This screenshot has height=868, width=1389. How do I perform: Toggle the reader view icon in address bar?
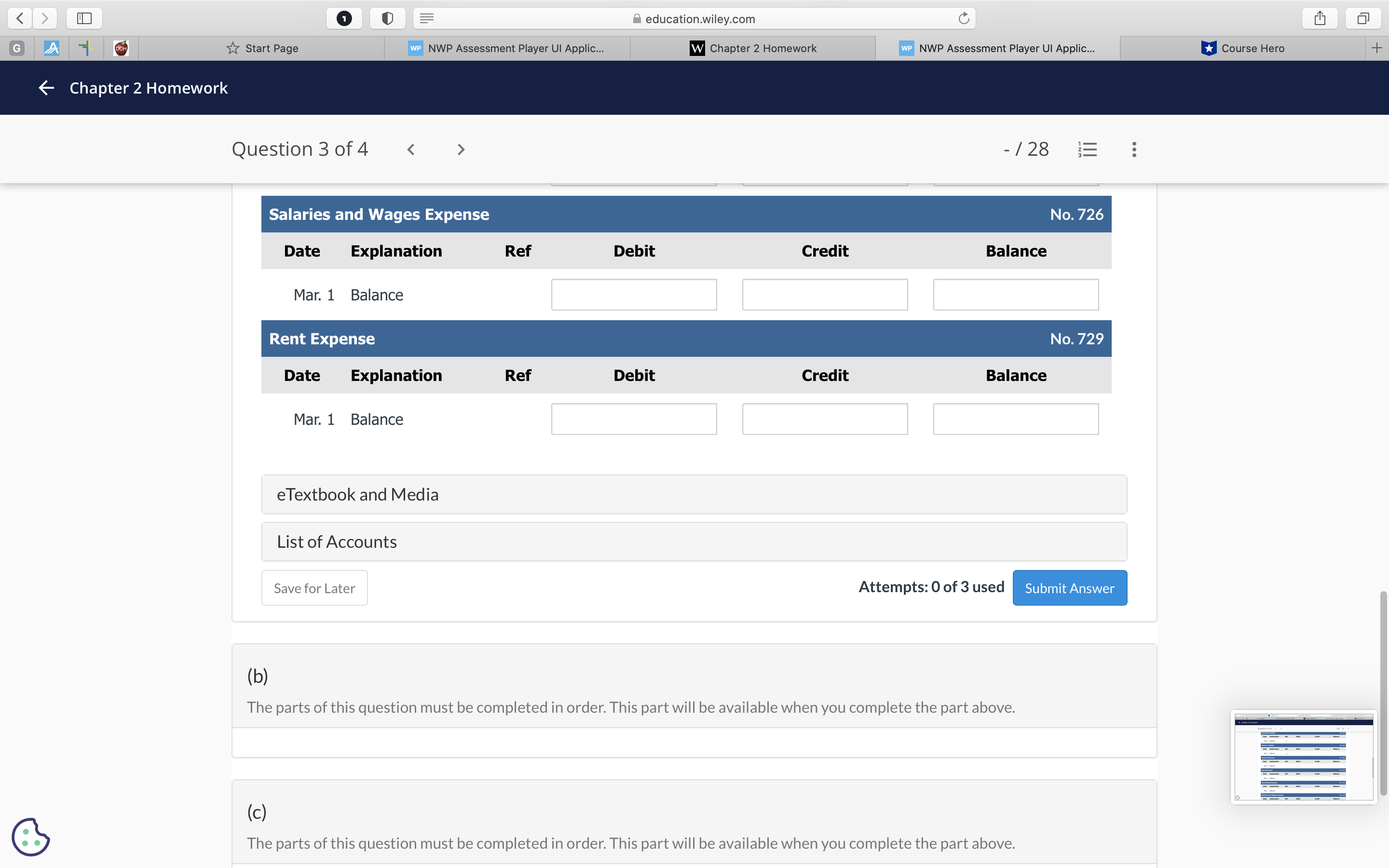point(426,18)
